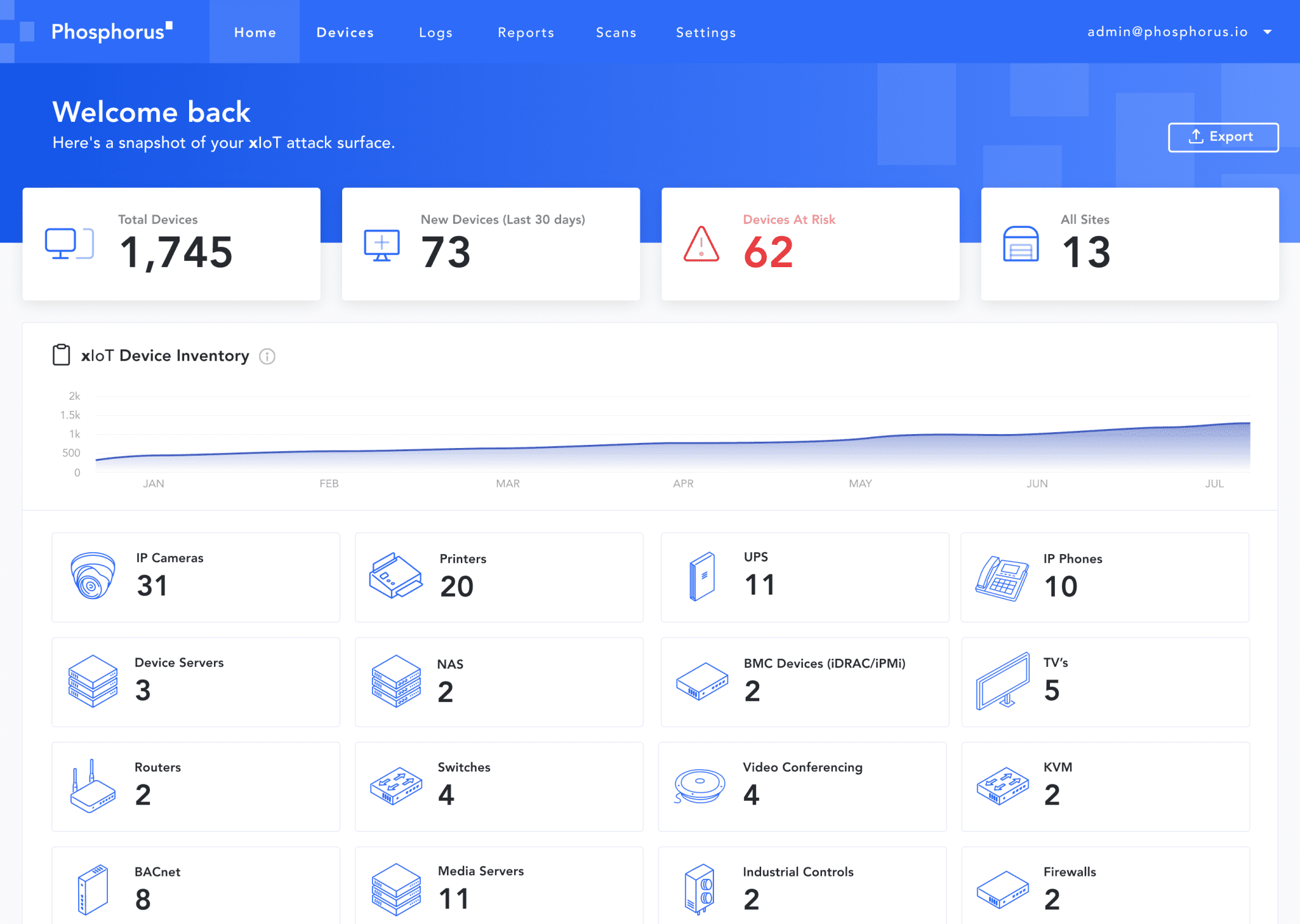Screen dimensions: 1300x924
Task: Click the Printers icon
Action: coord(395,576)
